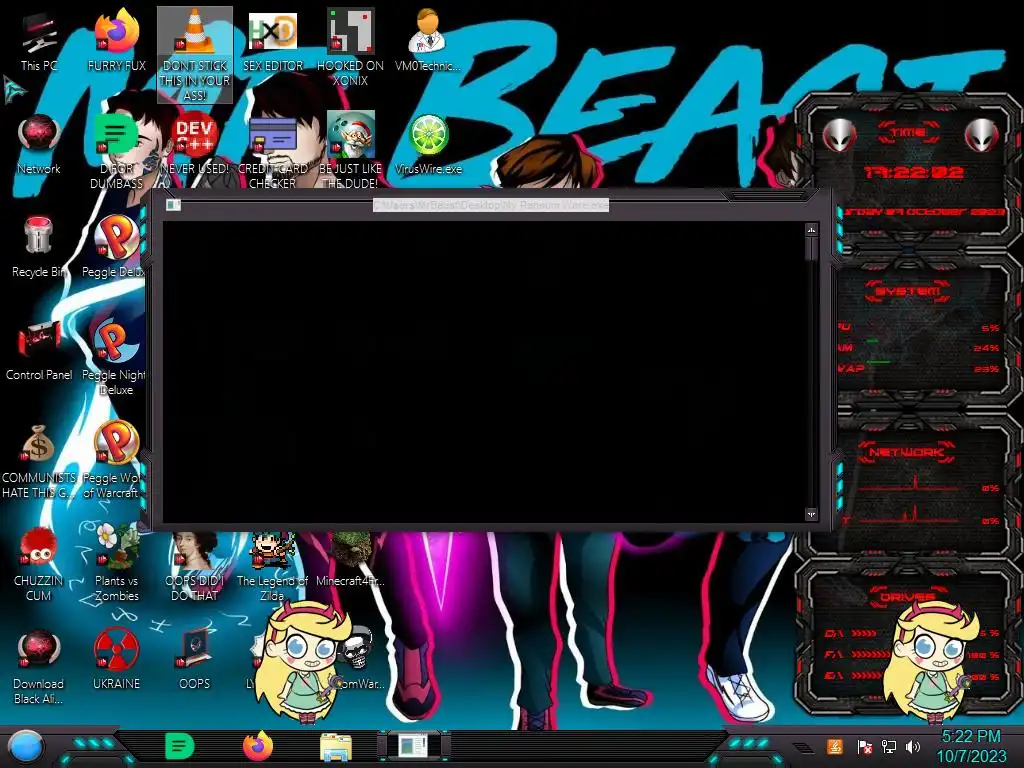
Task: Open the Santa-globe BE JUST LIKE THE DUDE shortcut
Action: (350, 150)
